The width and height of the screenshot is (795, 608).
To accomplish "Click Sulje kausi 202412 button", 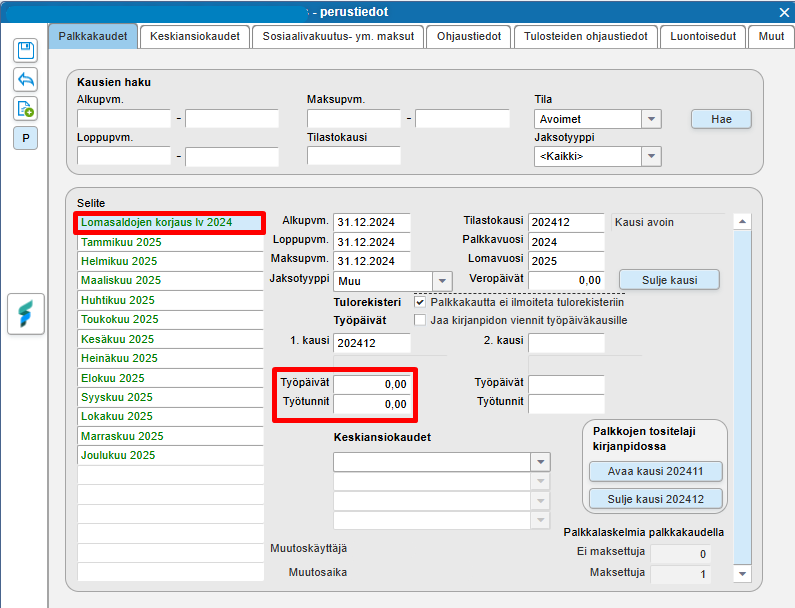I will (x=655, y=499).
